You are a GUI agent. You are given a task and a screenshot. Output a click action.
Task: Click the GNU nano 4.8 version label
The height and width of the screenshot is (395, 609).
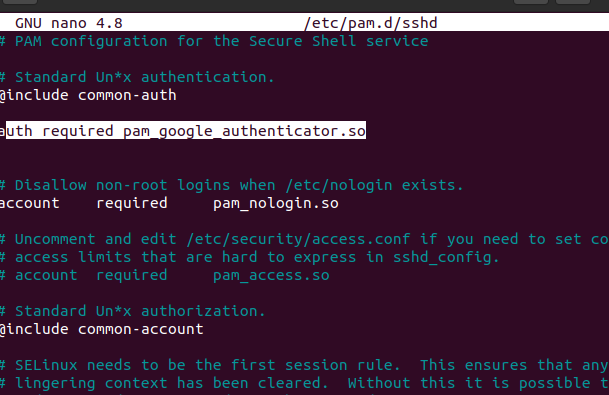tap(69, 23)
